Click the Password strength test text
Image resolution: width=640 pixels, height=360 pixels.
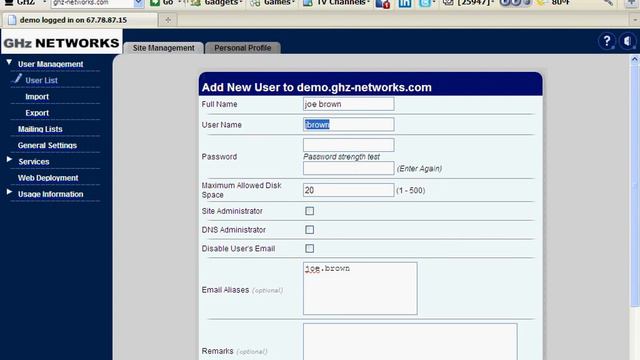pos(341,157)
